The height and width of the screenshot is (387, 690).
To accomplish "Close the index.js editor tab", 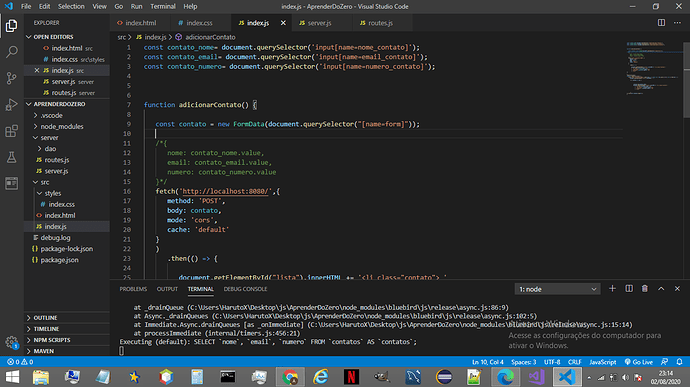I will [x=283, y=23].
